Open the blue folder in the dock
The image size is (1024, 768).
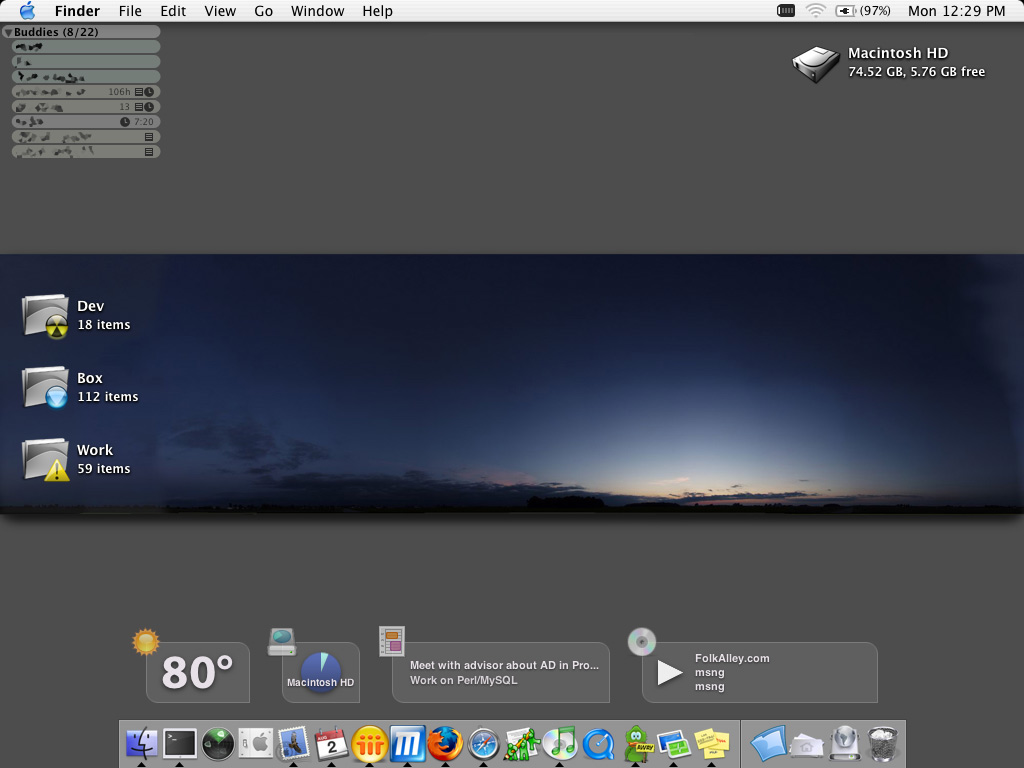[769, 744]
